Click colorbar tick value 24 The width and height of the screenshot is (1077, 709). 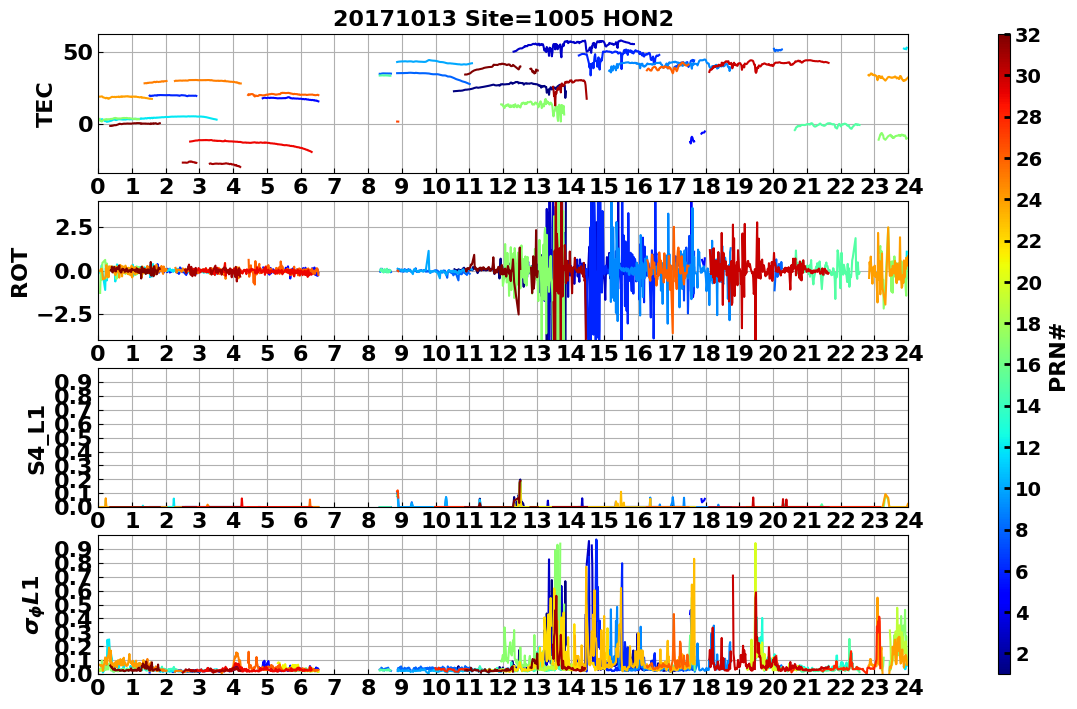point(1028,200)
